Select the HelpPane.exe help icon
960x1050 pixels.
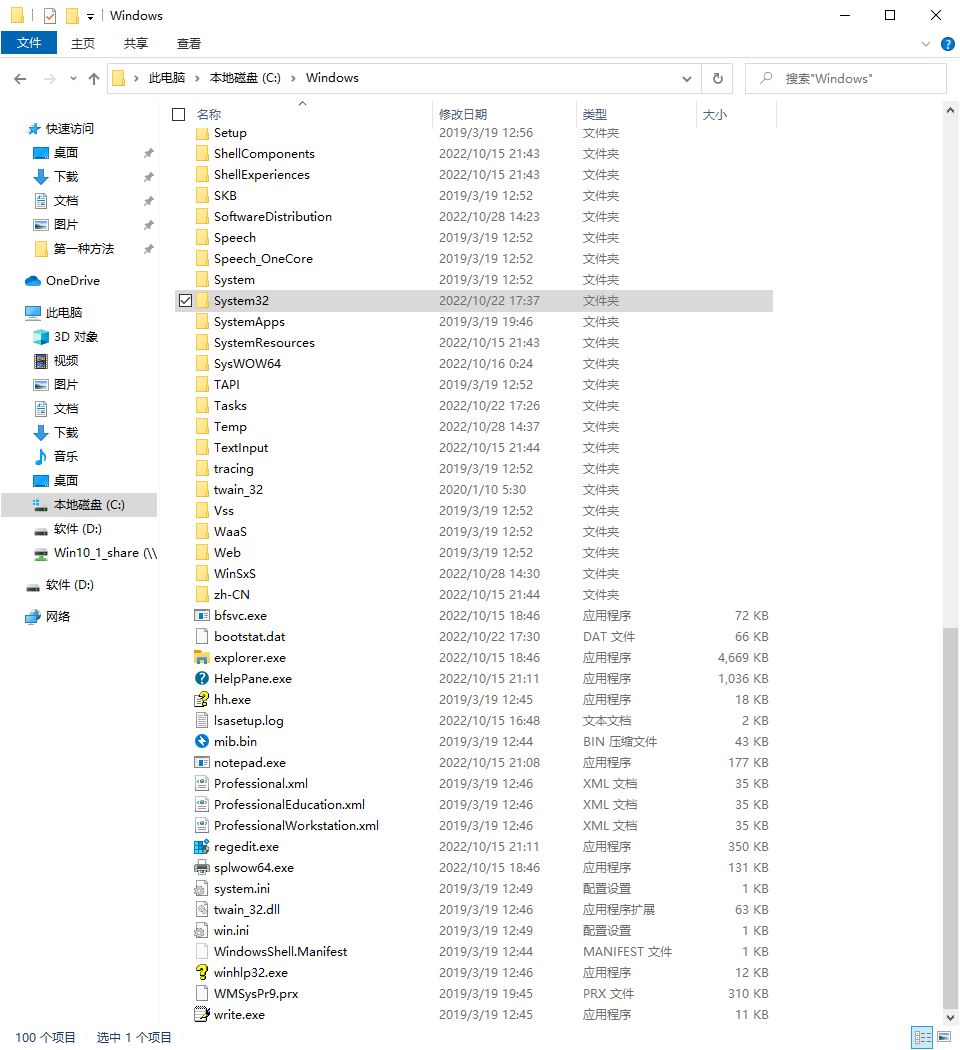point(202,678)
